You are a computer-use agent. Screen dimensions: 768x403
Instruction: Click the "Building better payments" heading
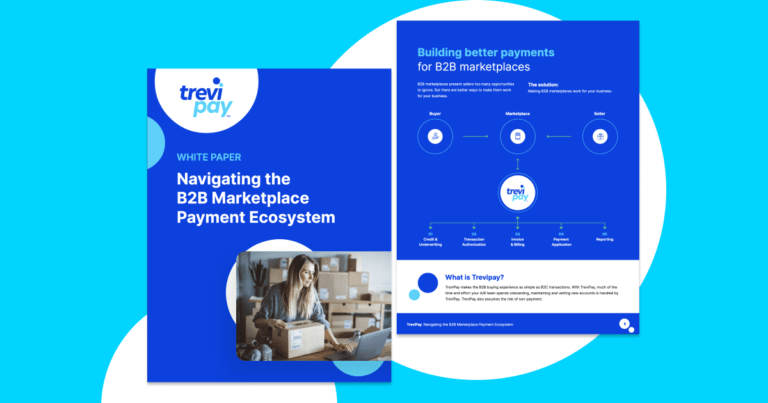pos(486,52)
